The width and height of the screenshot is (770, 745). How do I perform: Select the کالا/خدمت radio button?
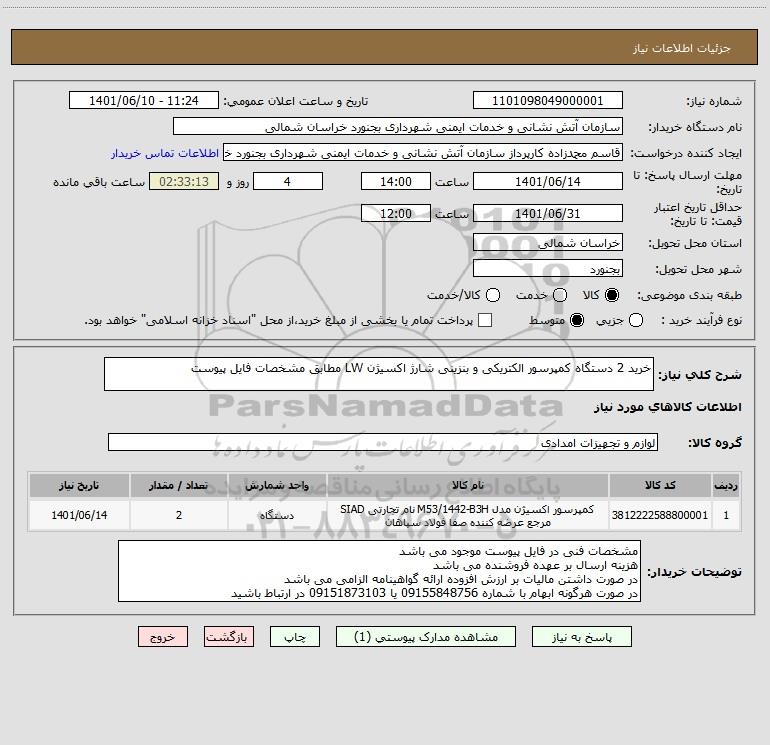tap(493, 295)
